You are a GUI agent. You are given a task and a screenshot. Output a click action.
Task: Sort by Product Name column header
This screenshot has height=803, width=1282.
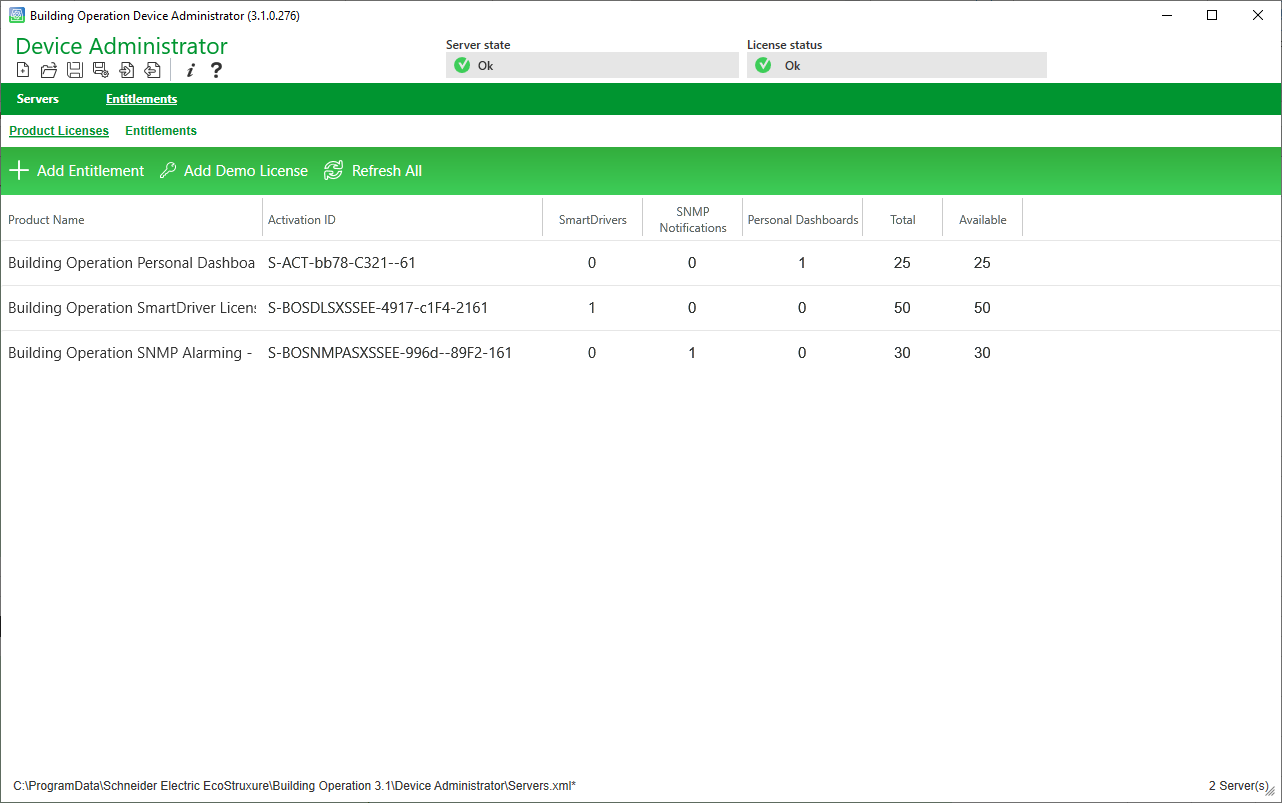click(x=131, y=220)
